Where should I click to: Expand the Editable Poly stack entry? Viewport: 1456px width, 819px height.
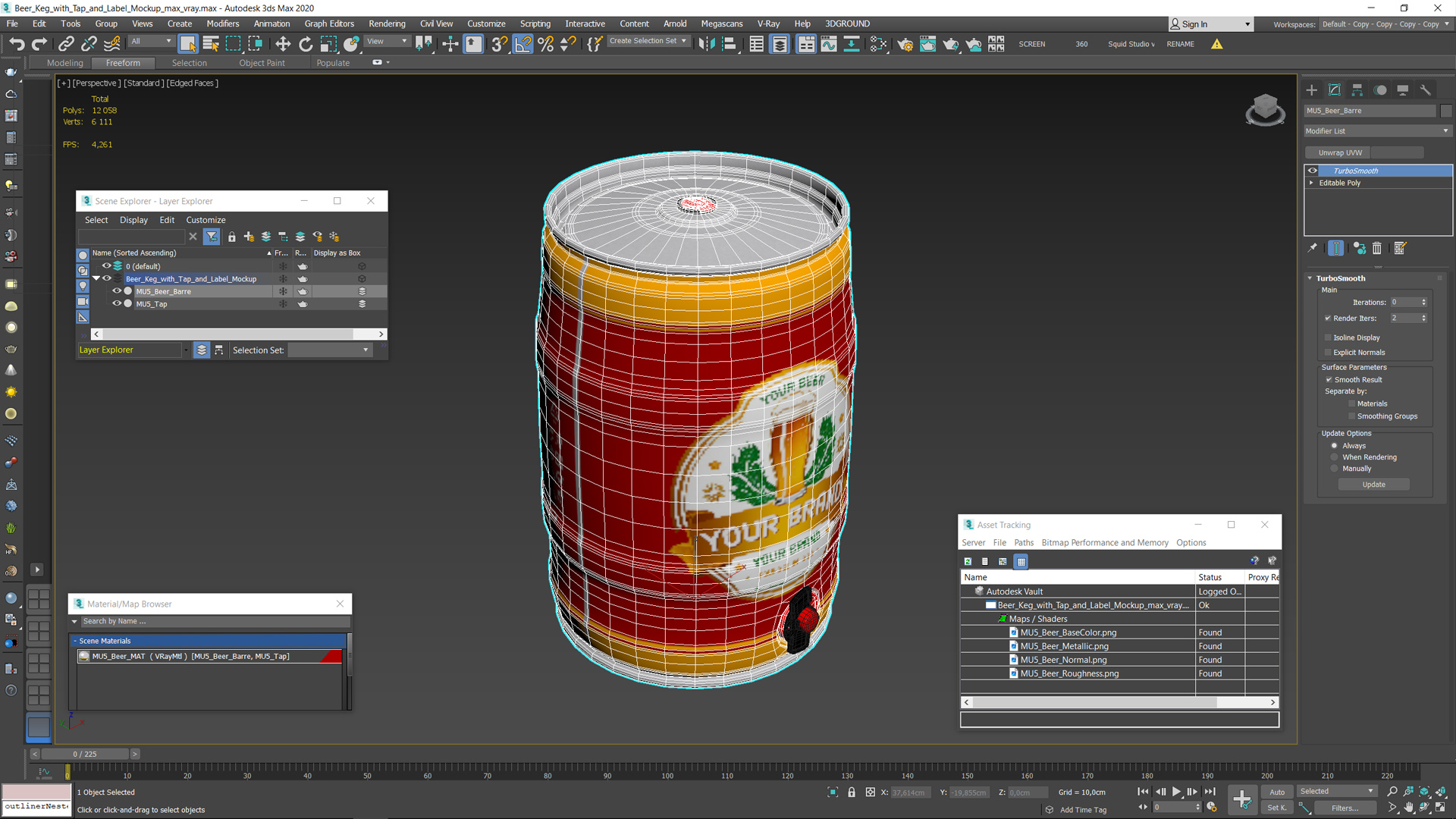(x=1311, y=183)
